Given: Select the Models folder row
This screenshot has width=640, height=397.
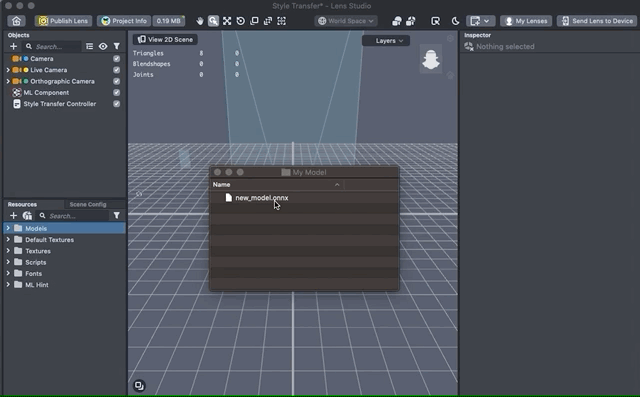Looking at the screenshot, I should pyautogui.click(x=64, y=228).
